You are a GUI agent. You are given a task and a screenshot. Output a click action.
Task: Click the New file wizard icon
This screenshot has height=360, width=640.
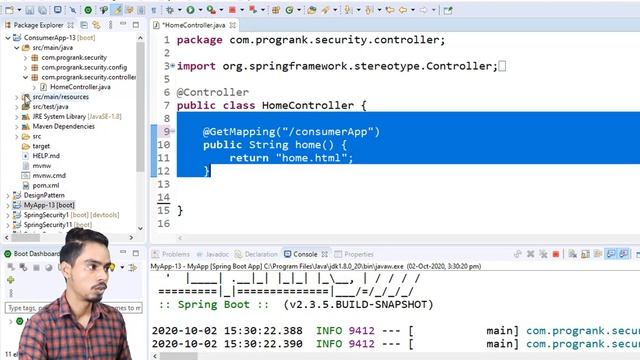(9, 10)
